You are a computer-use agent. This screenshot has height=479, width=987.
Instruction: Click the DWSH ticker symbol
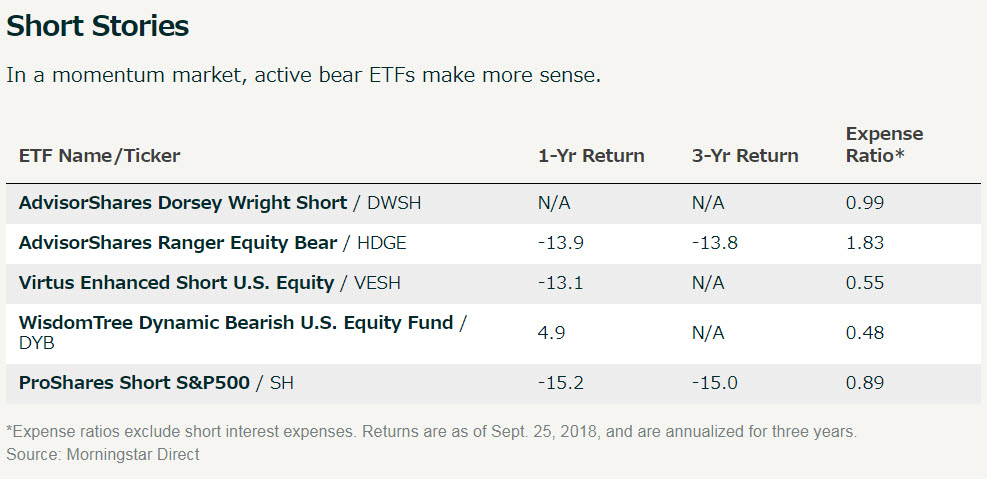click(x=393, y=203)
